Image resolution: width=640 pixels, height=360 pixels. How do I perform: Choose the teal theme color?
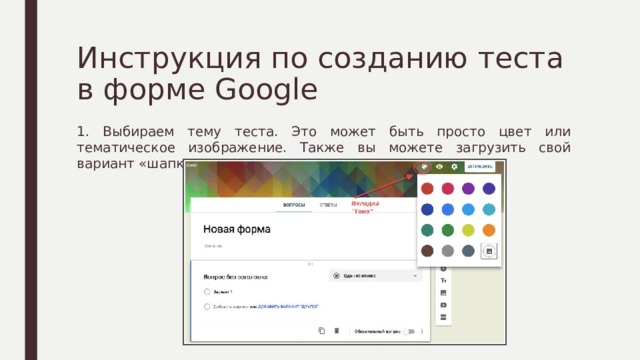coord(427,230)
